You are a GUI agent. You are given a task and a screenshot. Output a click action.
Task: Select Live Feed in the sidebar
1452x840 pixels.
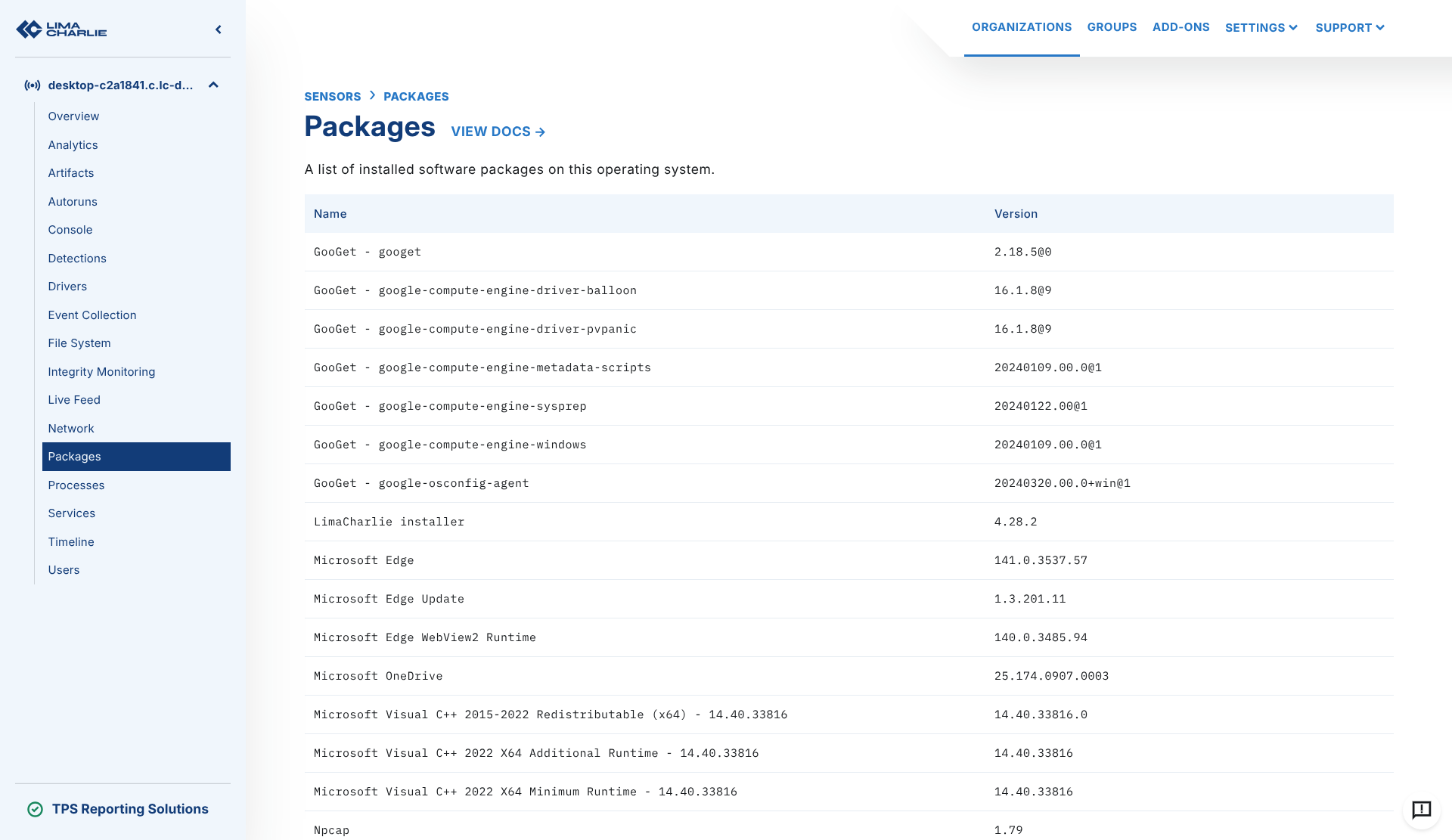click(x=74, y=400)
